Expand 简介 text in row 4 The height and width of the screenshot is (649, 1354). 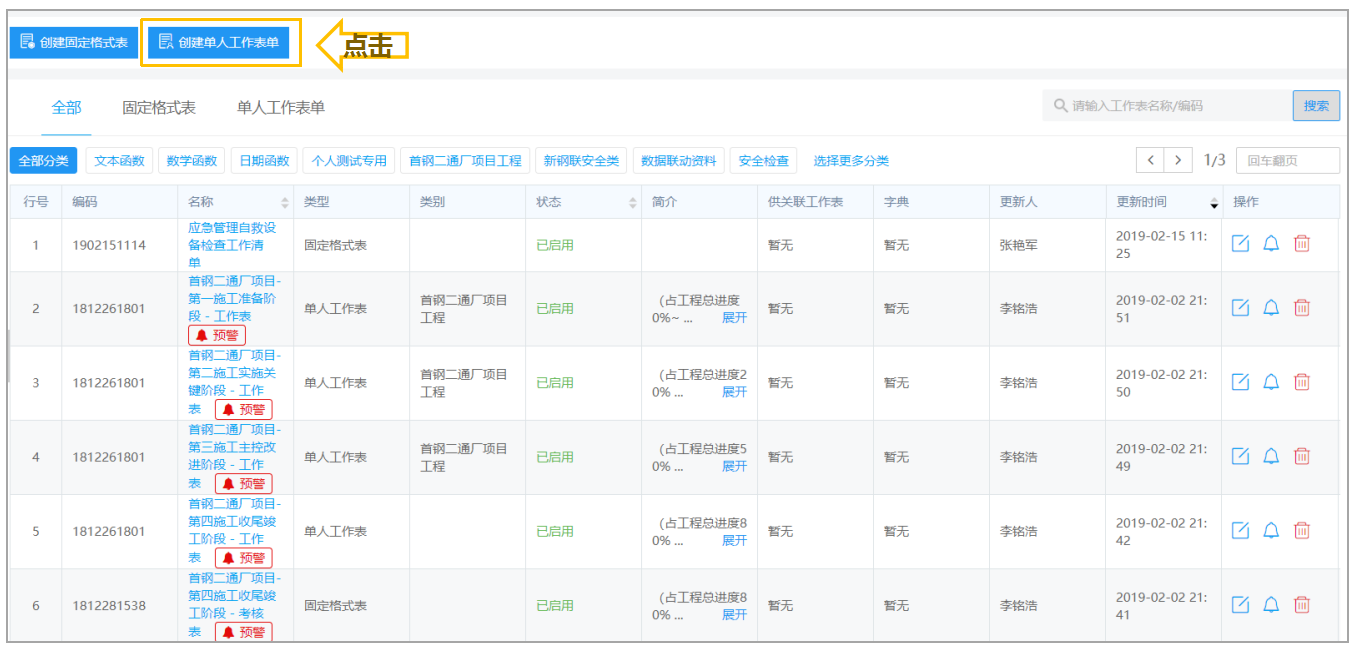735,466
